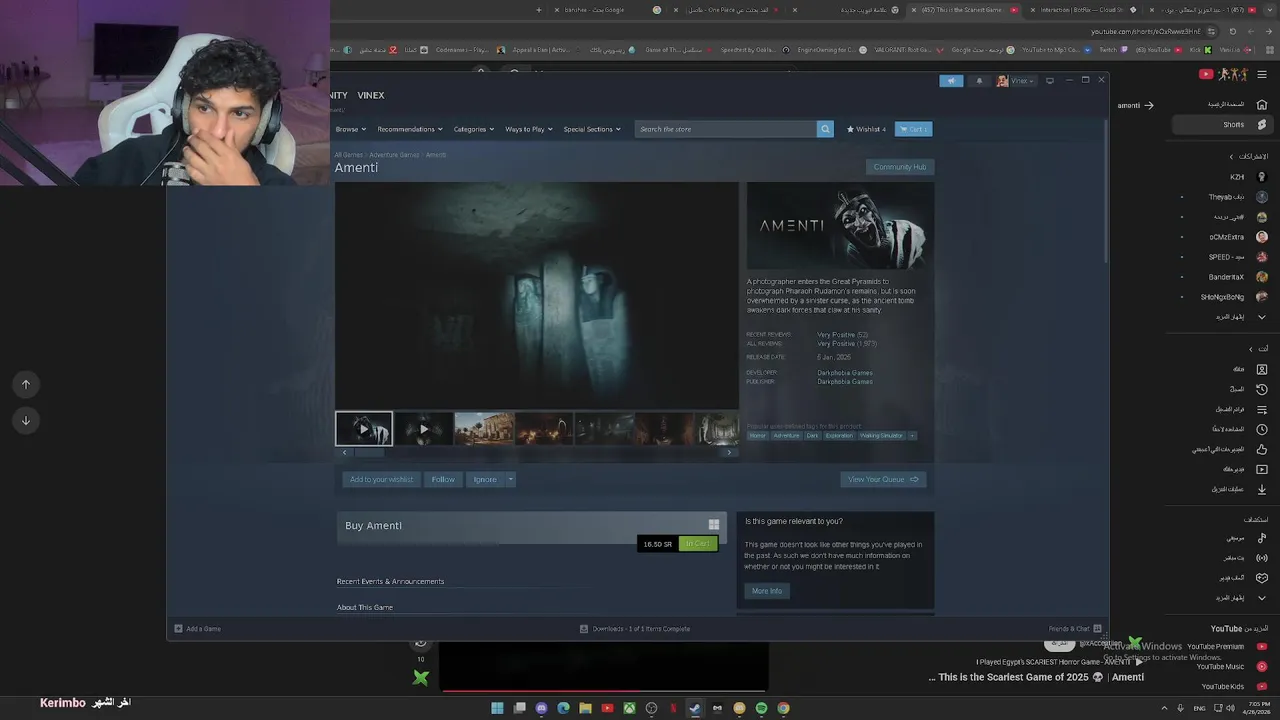Open Windows Start menu
1280x720 pixels.
[x=497, y=708]
